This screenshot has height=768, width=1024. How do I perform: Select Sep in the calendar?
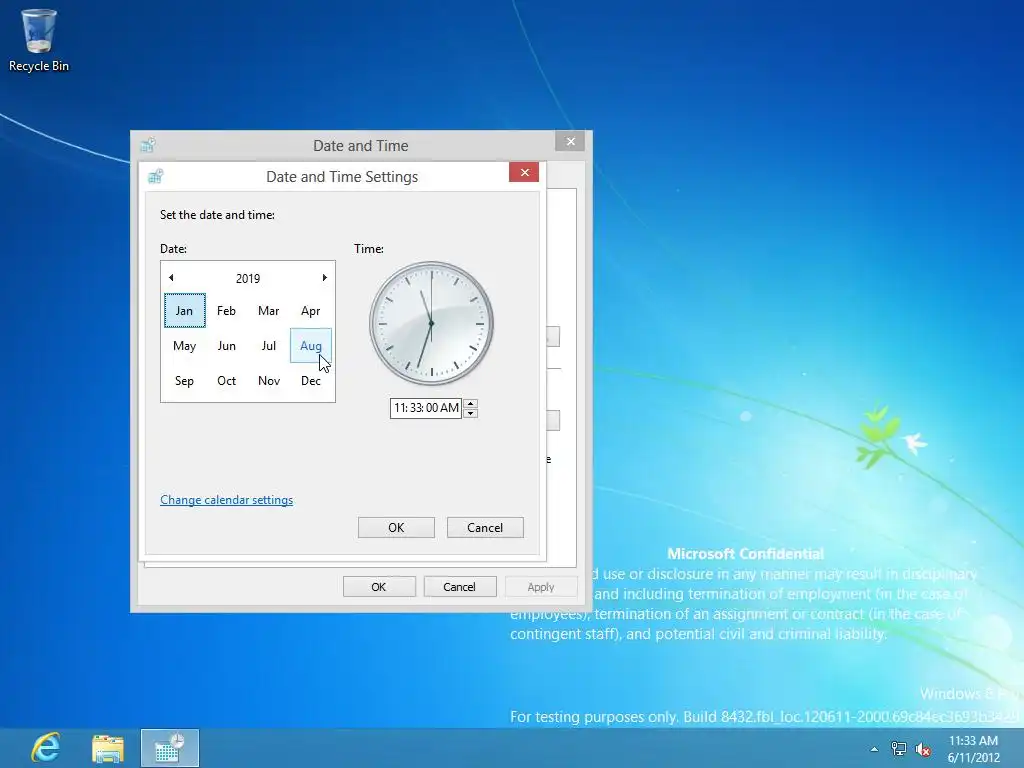click(x=184, y=380)
